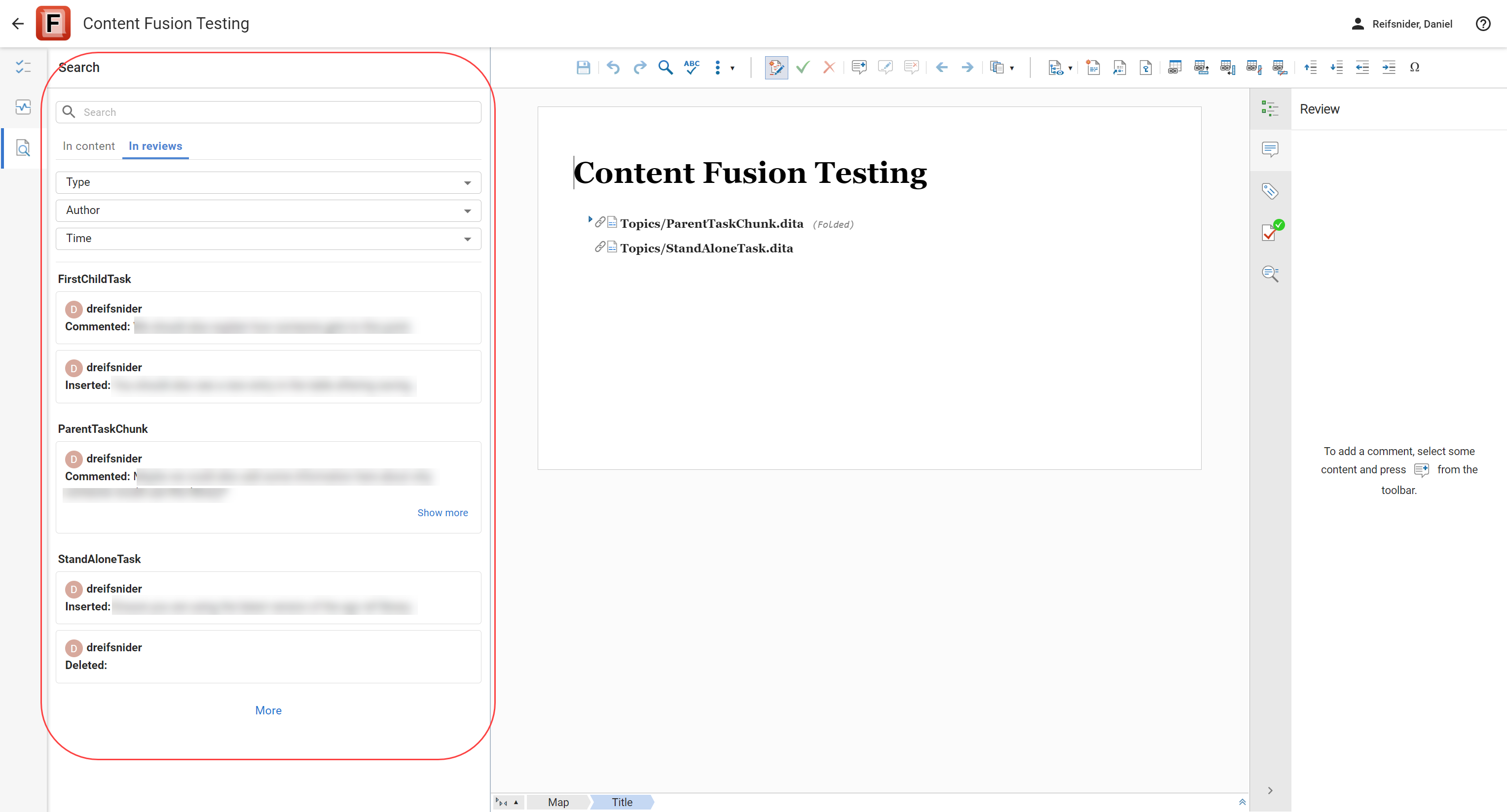This screenshot has width=1507, height=812.
Task: Open the Author filter dropdown
Action: (x=268, y=211)
